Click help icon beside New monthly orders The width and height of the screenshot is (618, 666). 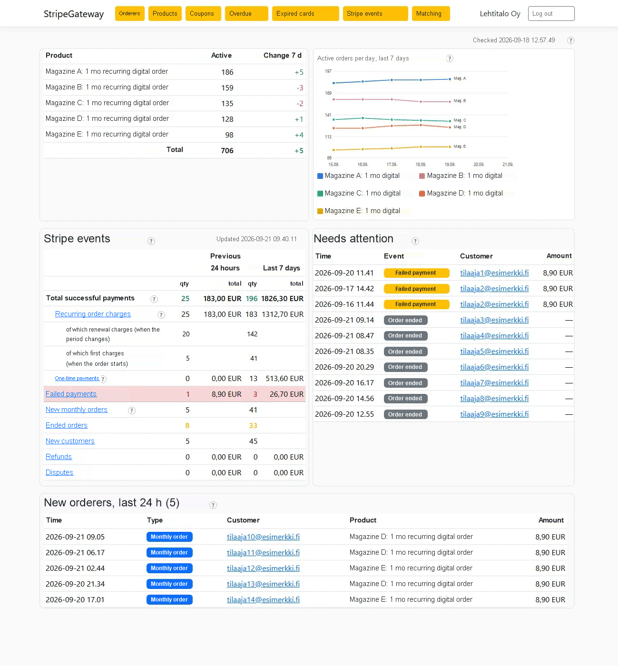[x=132, y=410]
